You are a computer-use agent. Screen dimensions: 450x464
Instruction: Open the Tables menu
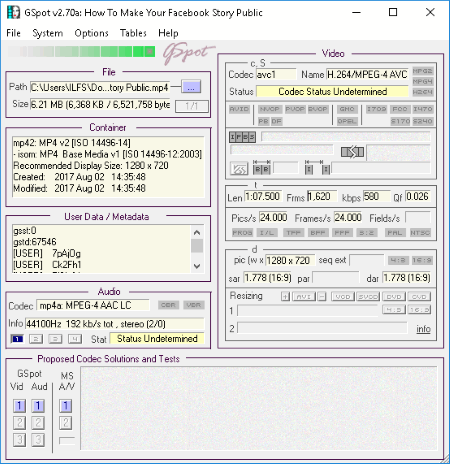pyautogui.click(x=133, y=33)
